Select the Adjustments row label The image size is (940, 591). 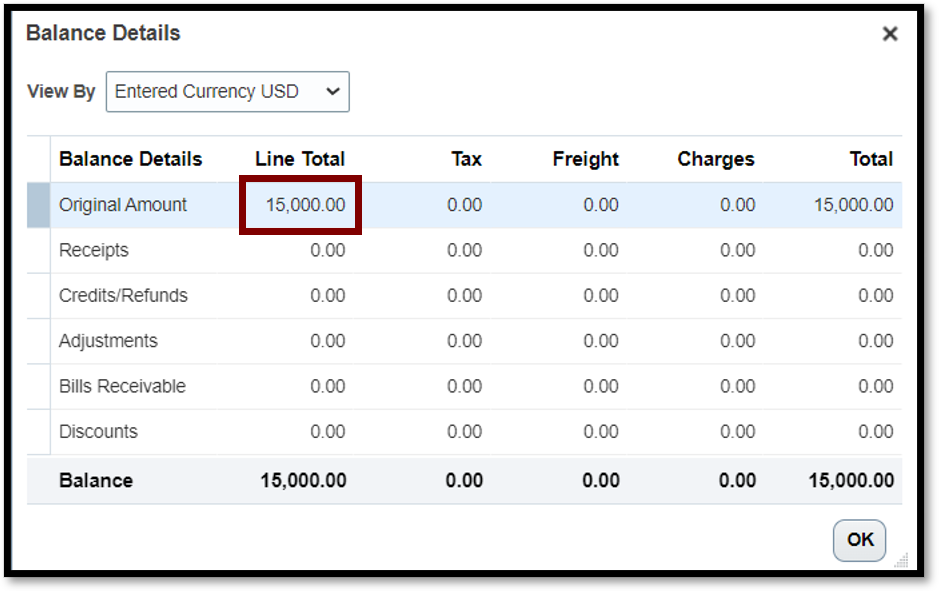[x=108, y=341]
